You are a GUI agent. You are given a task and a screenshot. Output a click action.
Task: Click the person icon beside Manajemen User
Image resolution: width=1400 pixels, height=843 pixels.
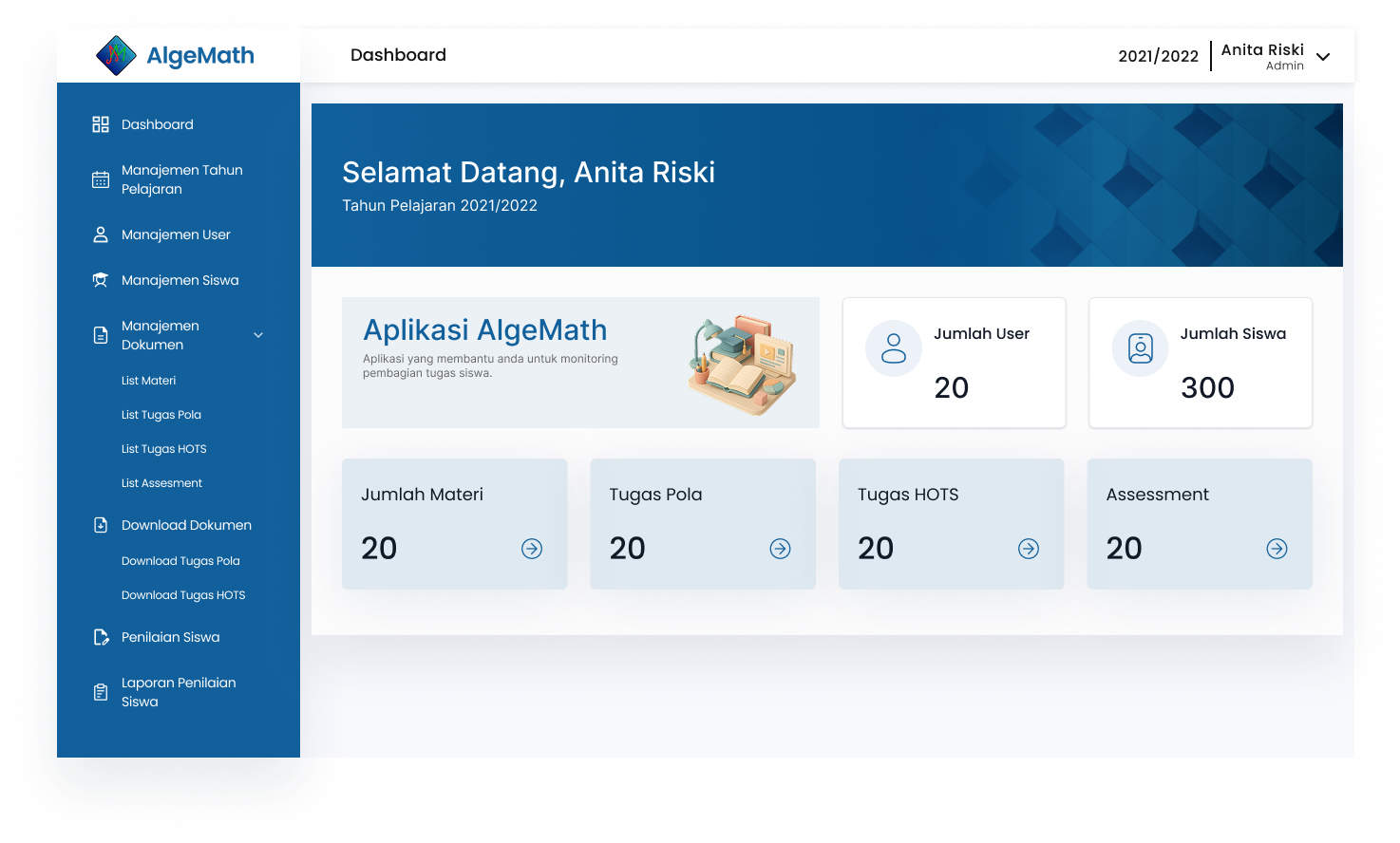(101, 234)
